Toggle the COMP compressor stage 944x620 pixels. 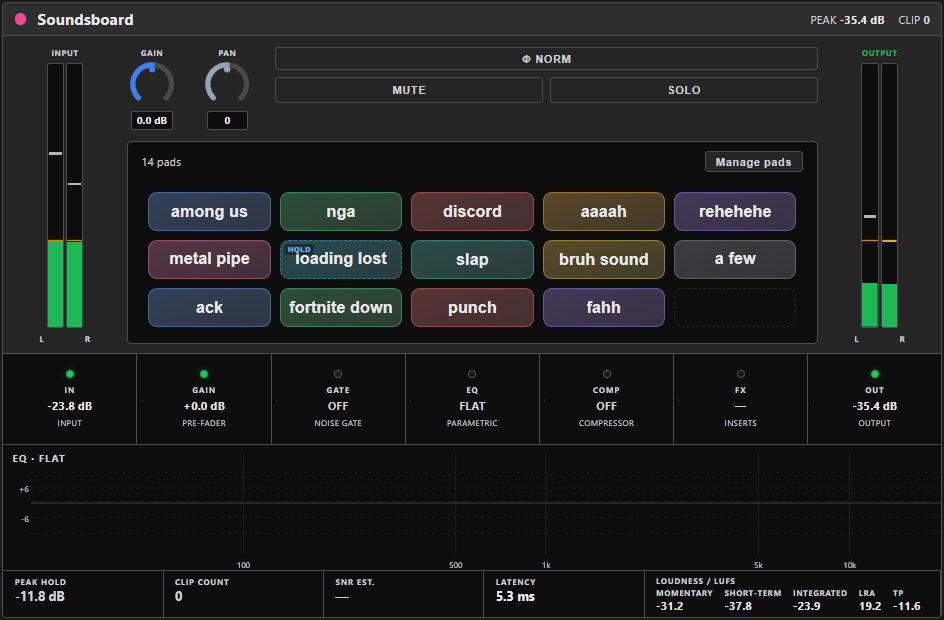pyautogui.click(x=606, y=399)
